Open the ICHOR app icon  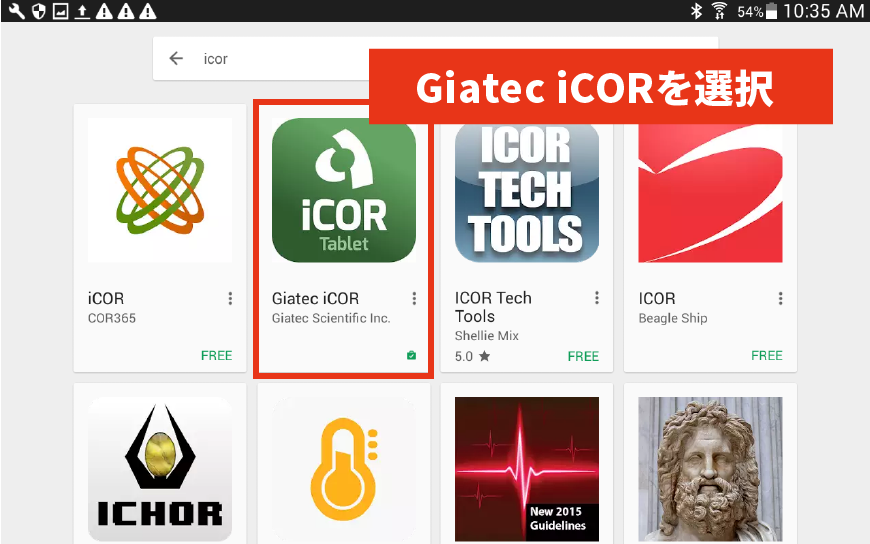click(x=160, y=469)
